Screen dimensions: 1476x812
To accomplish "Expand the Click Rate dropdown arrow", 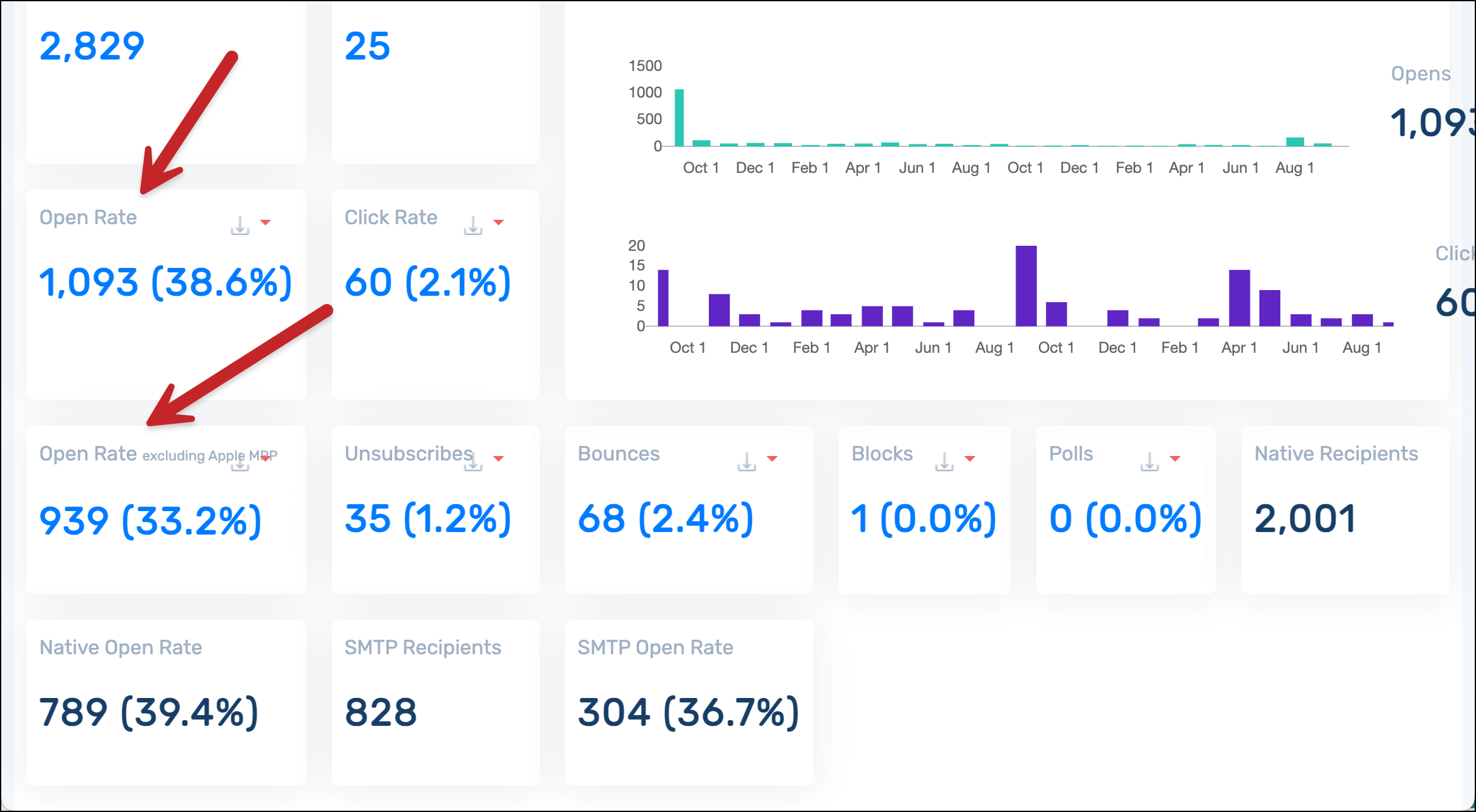I will click(x=499, y=222).
